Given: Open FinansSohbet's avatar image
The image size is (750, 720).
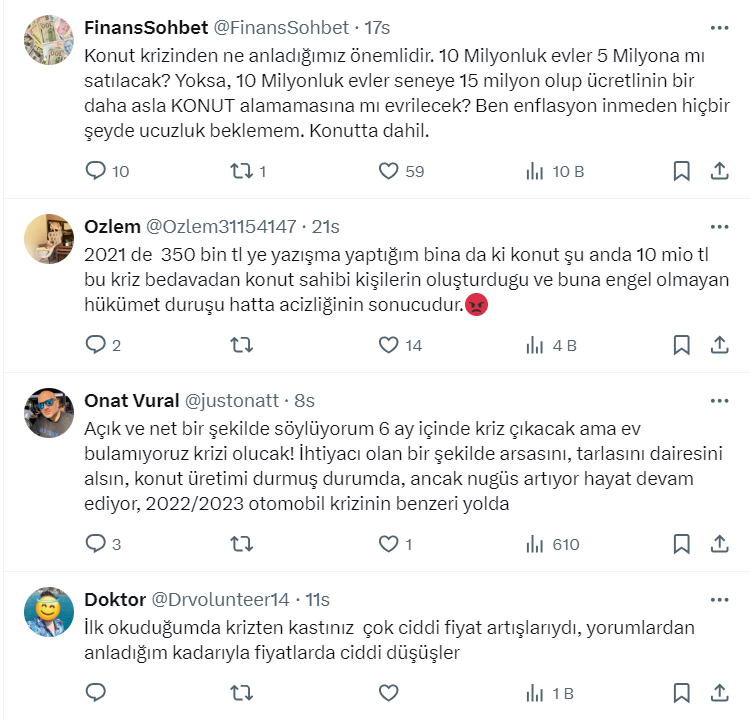Looking at the screenshot, I should (x=49, y=40).
